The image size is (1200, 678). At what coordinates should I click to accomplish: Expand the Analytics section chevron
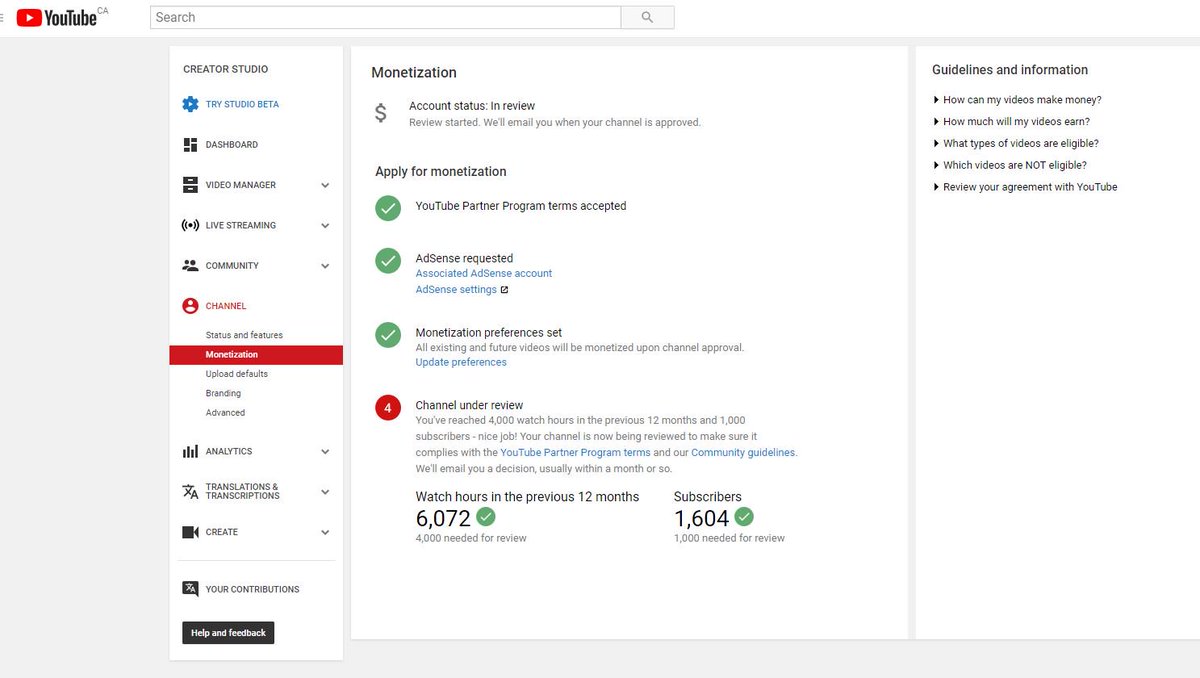(x=325, y=452)
